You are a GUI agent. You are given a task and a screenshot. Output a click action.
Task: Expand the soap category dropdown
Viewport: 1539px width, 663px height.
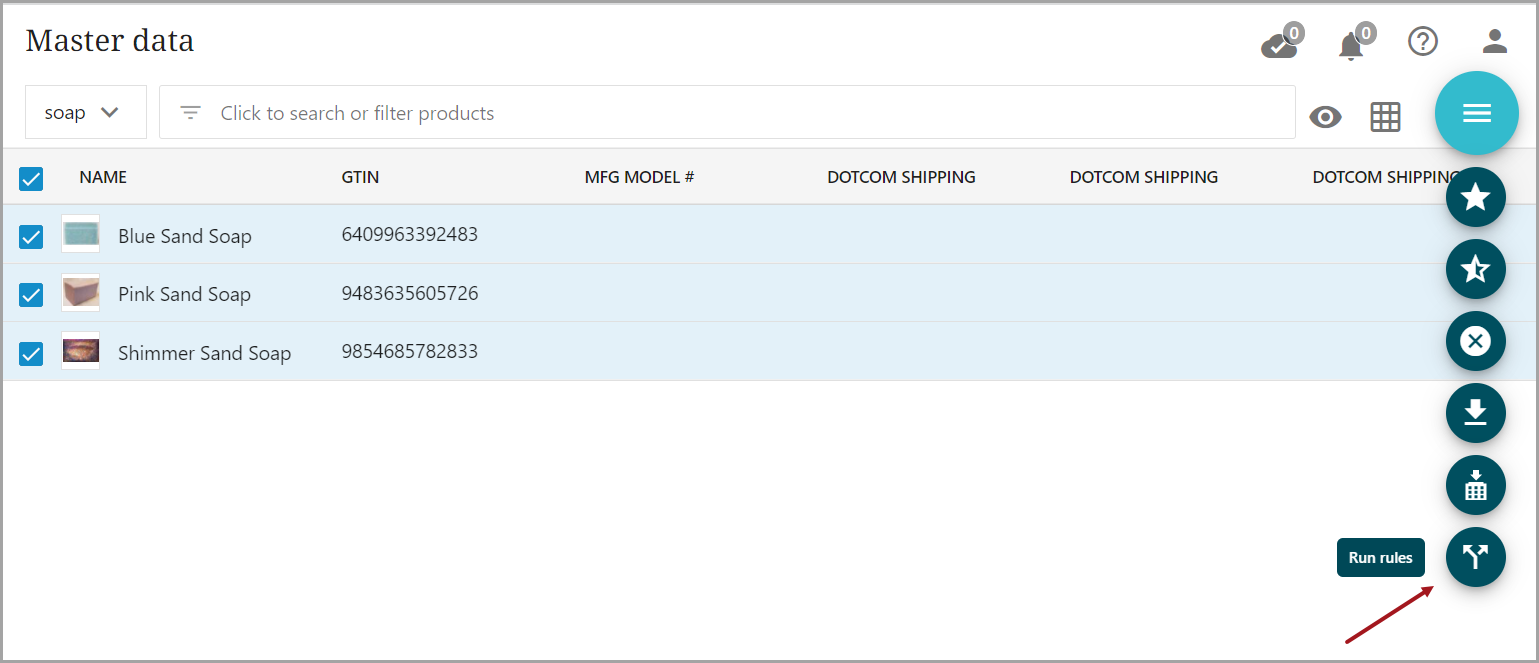coord(85,113)
